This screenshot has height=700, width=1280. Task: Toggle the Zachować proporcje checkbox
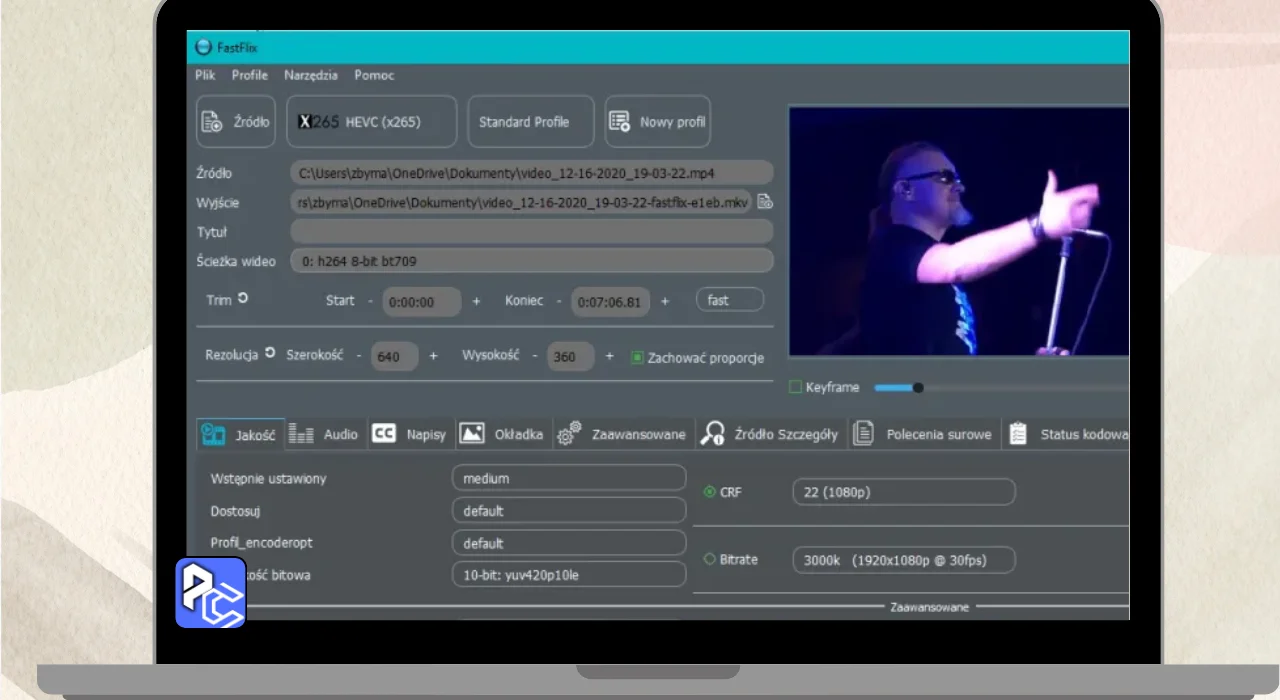637,358
